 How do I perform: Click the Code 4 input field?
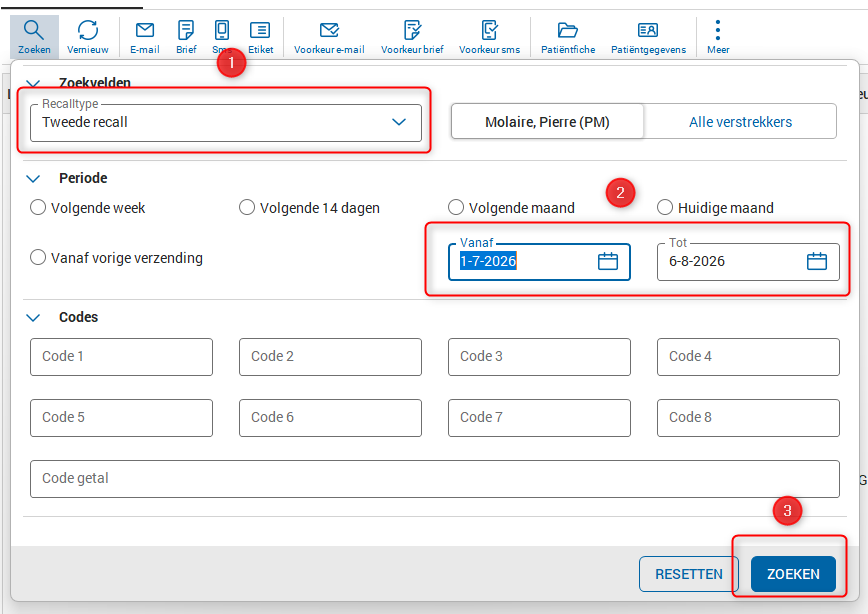pos(748,357)
